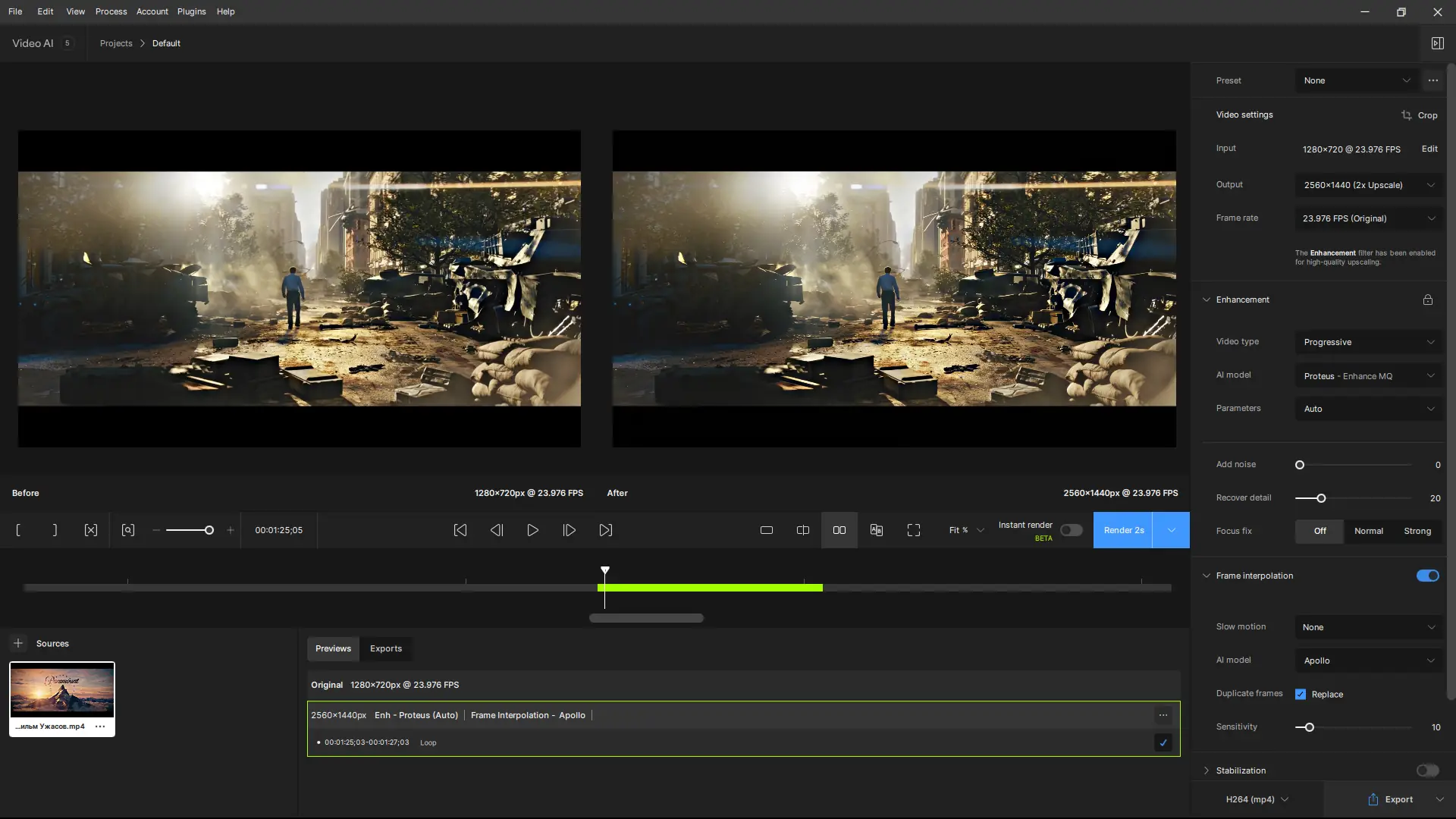Open the Output resolution dropdown
1456x819 pixels.
tap(1369, 185)
